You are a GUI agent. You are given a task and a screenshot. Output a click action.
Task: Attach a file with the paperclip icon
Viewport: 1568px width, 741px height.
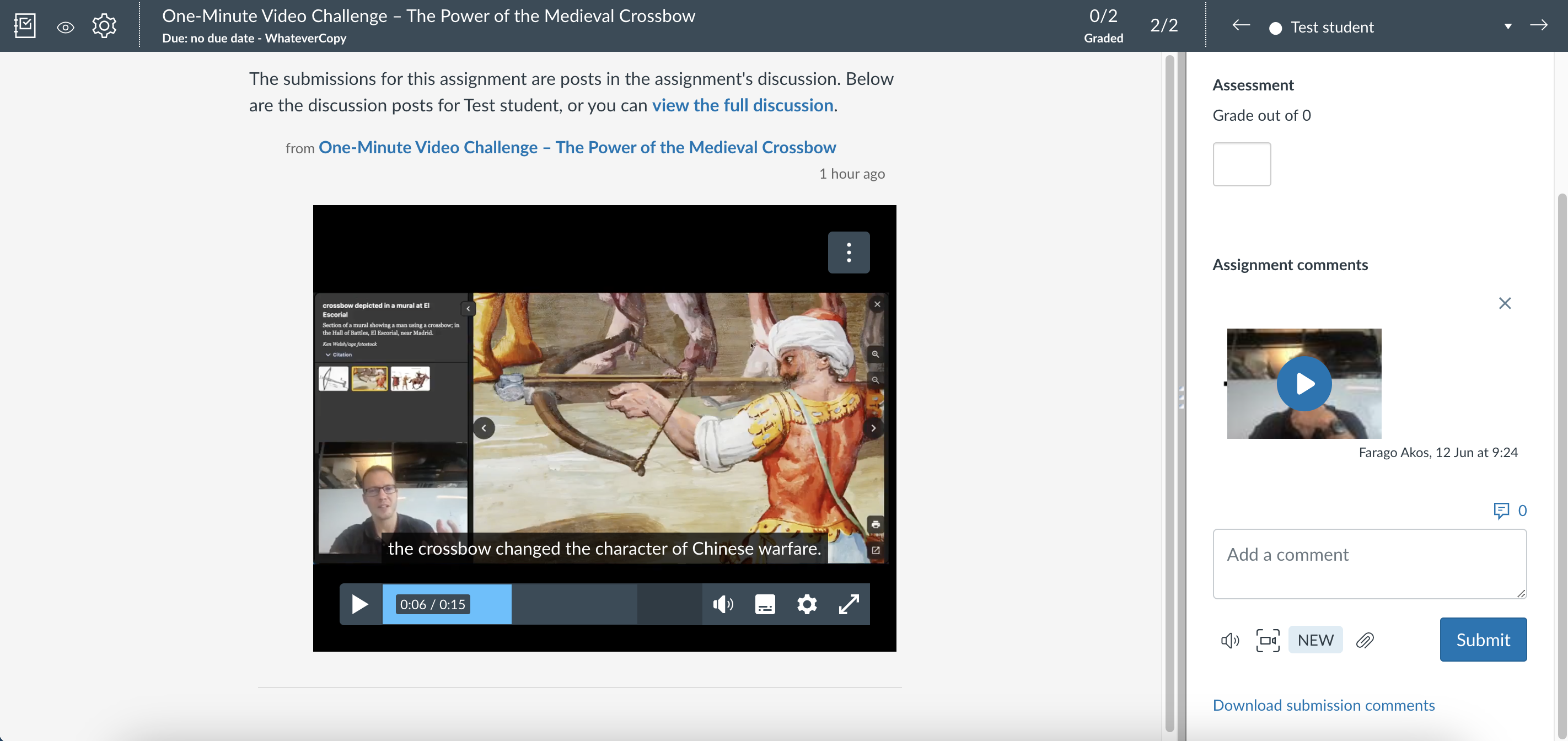pos(1365,640)
